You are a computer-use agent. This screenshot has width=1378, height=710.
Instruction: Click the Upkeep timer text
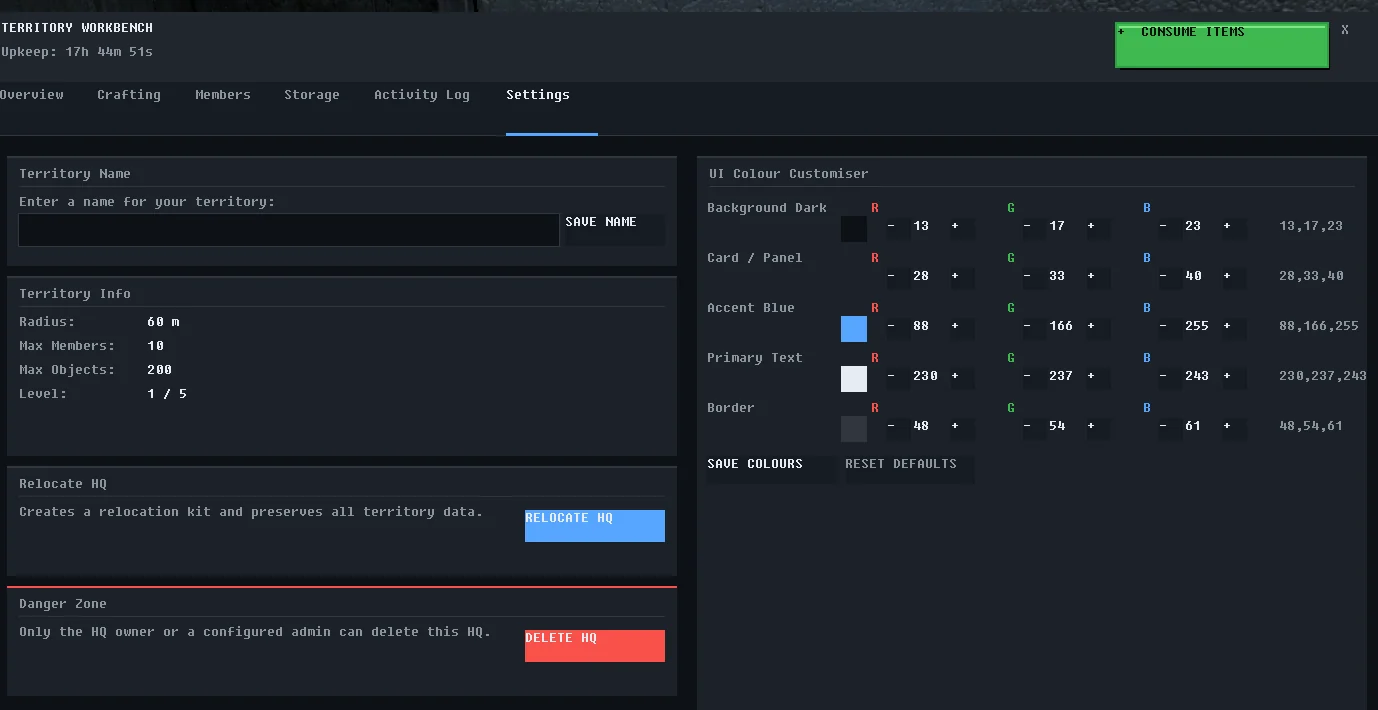pos(77,51)
